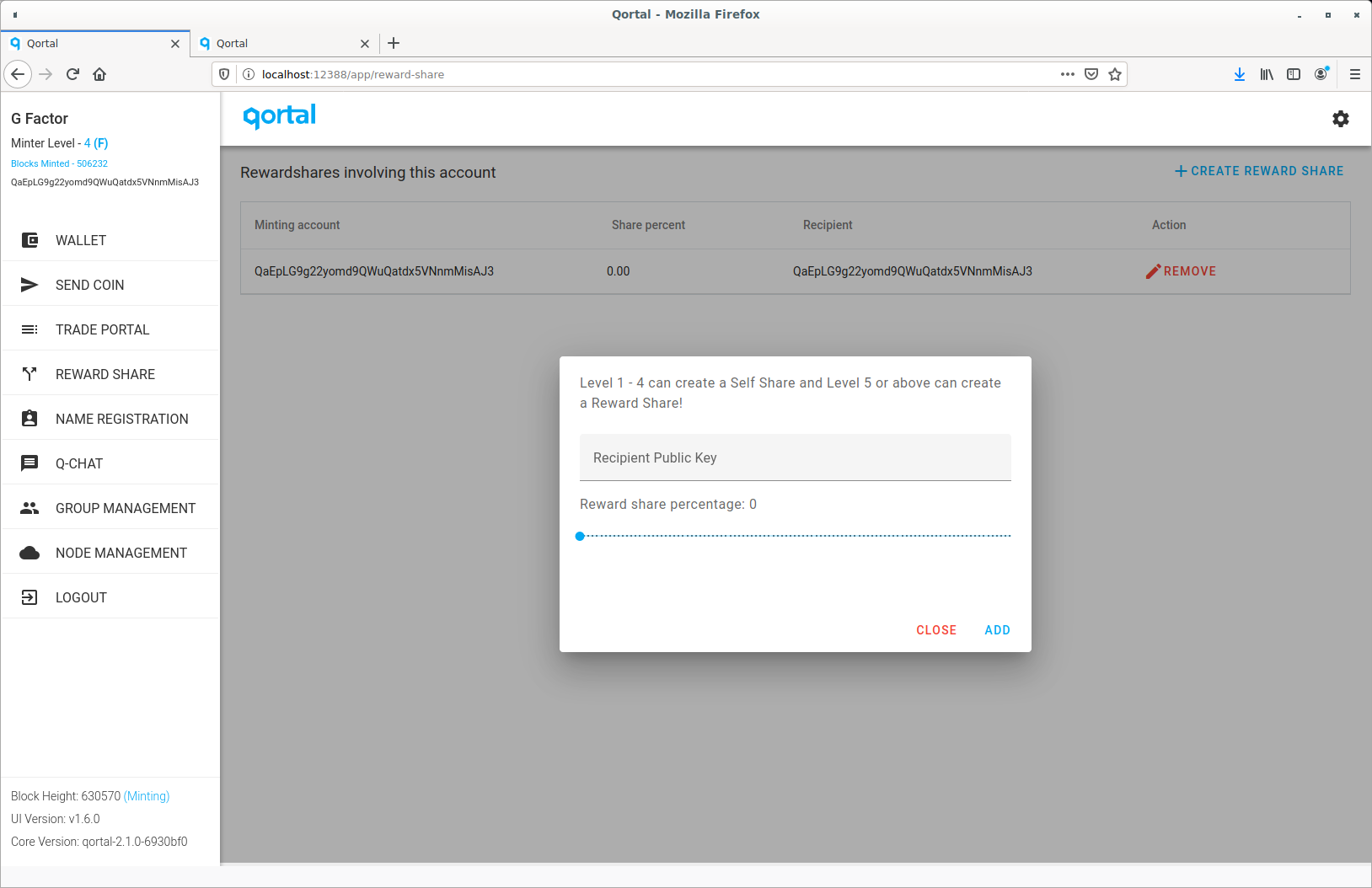Open GROUP MANAGEMENT menu item
1372x888 pixels.
[x=110, y=508]
